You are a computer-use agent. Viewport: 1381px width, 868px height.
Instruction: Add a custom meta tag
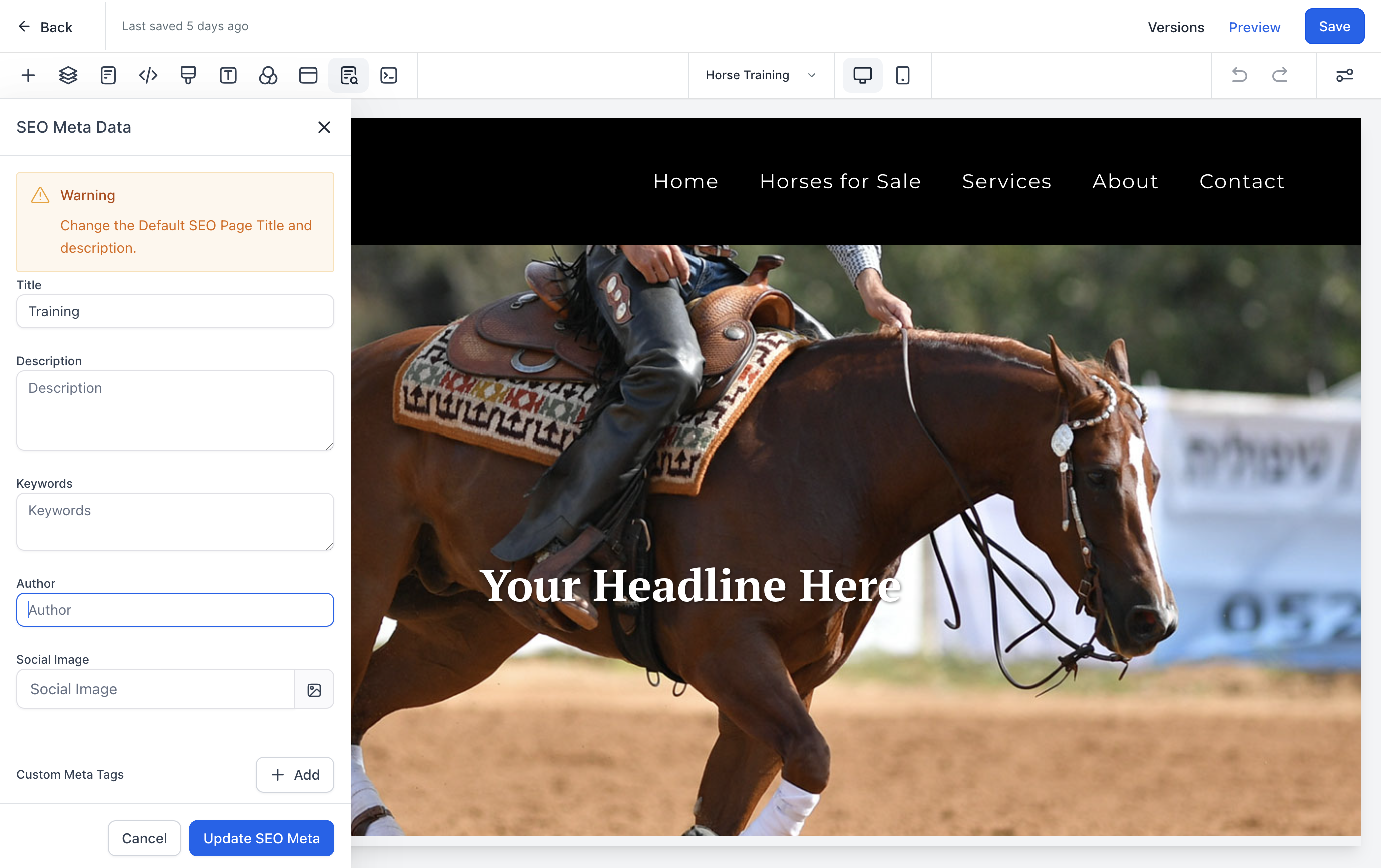point(295,774)
